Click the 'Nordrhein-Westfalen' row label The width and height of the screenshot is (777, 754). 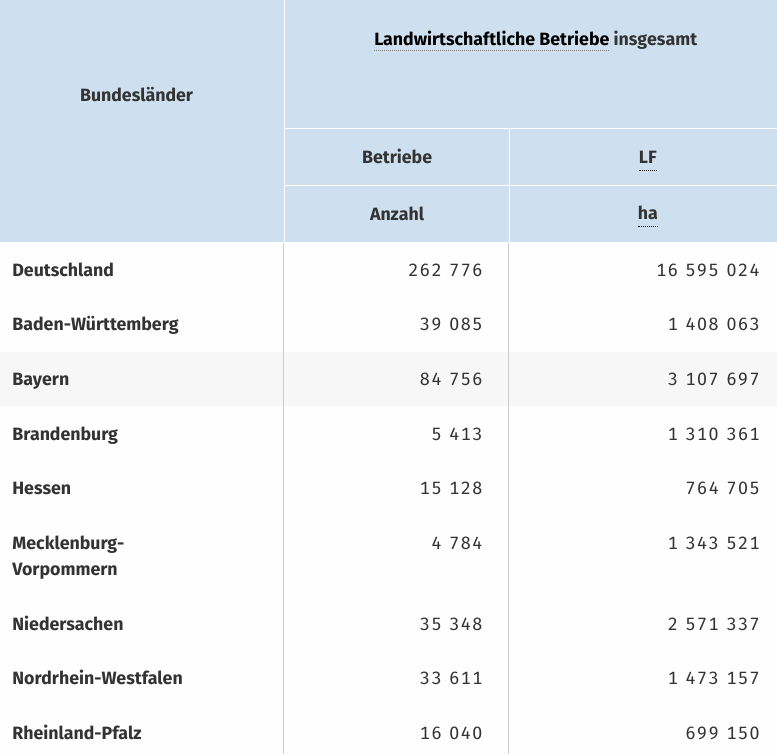pyautogui.click(x=97, y=678)
